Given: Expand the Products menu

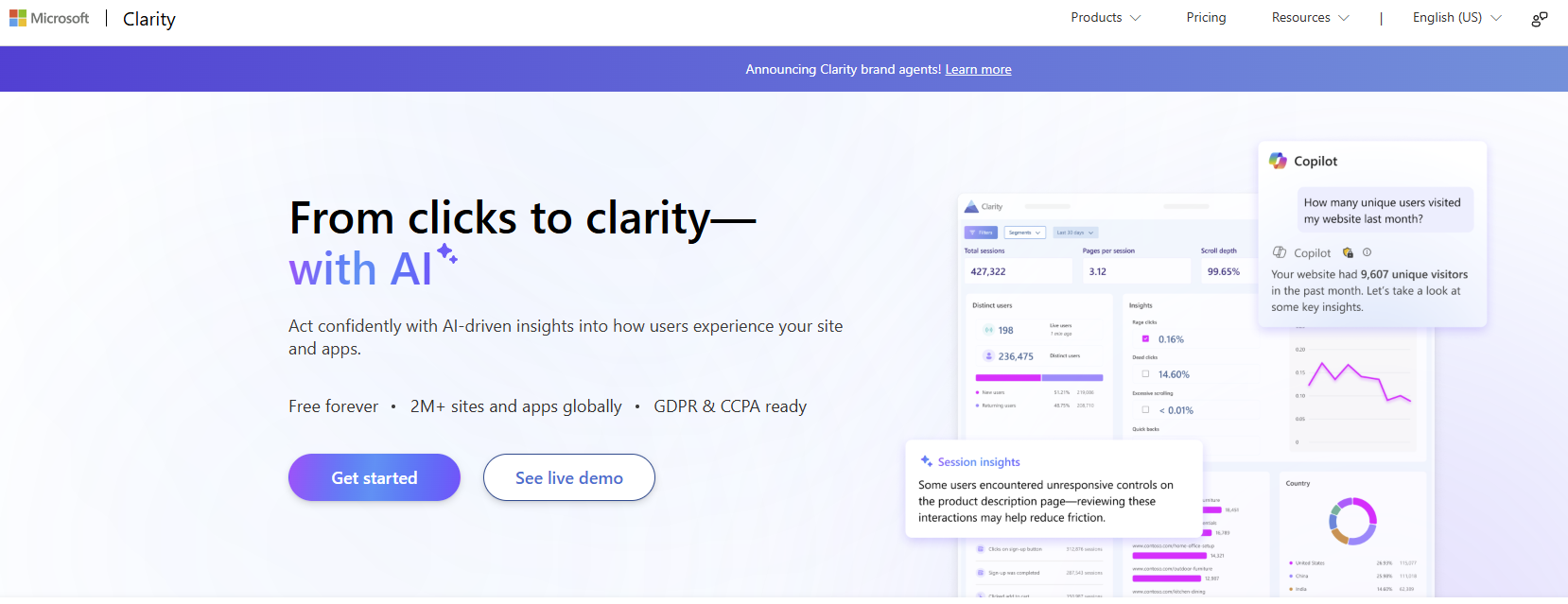Looking at the screenshot, I should point(1106,18).
